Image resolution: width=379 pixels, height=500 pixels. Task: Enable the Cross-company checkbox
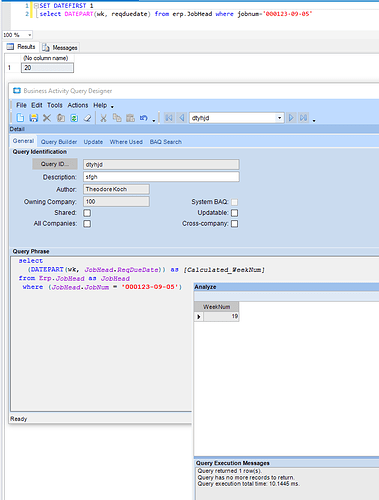tap(234, 224)
